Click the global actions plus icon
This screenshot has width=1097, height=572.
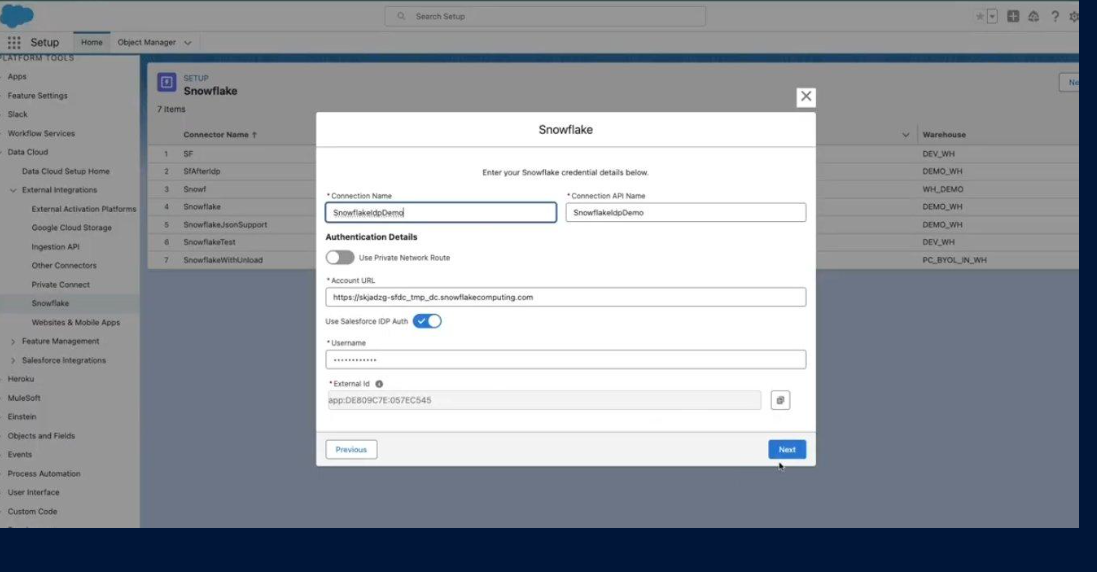pos(1013,16)
